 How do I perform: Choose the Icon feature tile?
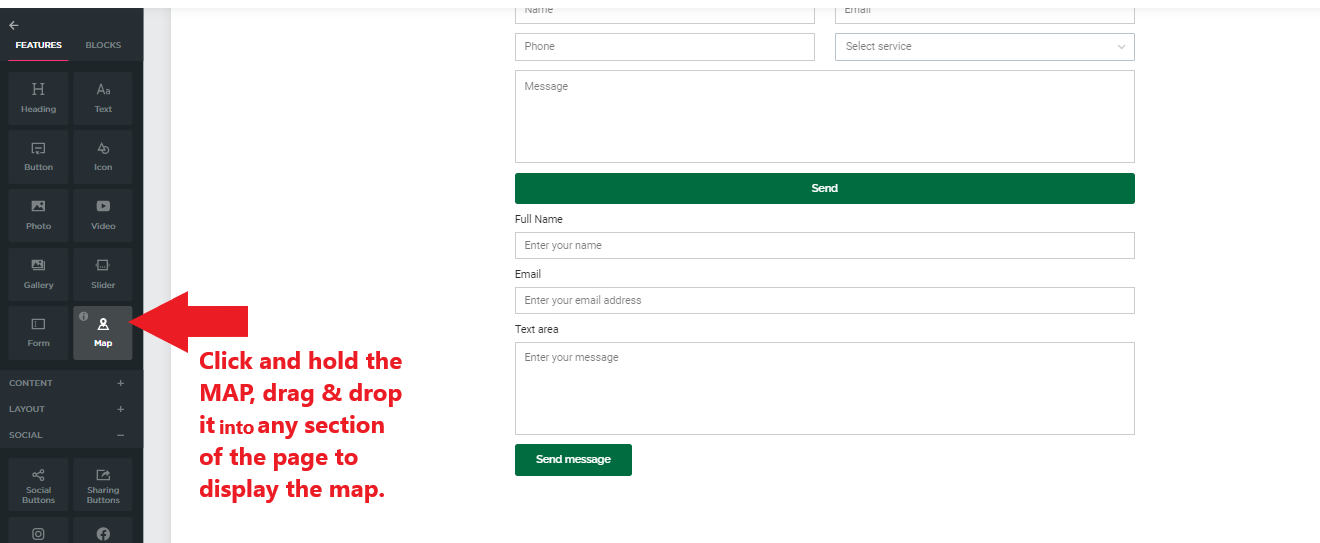click(x=103, y=156)
